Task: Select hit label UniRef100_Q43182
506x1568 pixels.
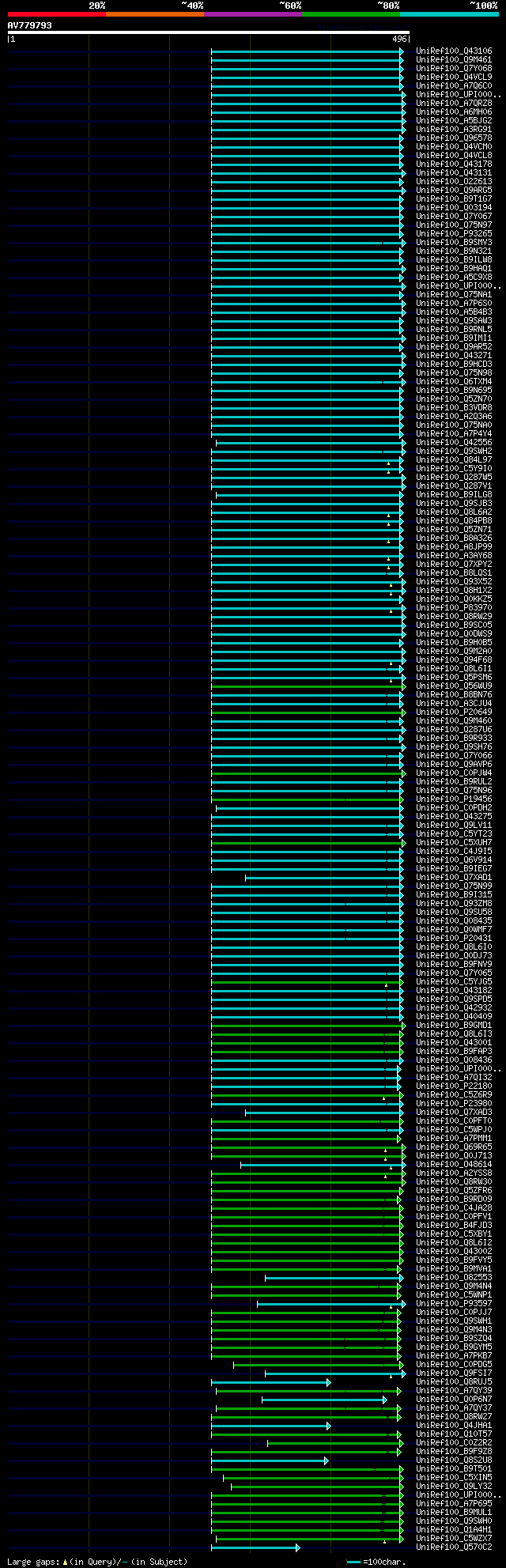Action: point(454,991)
